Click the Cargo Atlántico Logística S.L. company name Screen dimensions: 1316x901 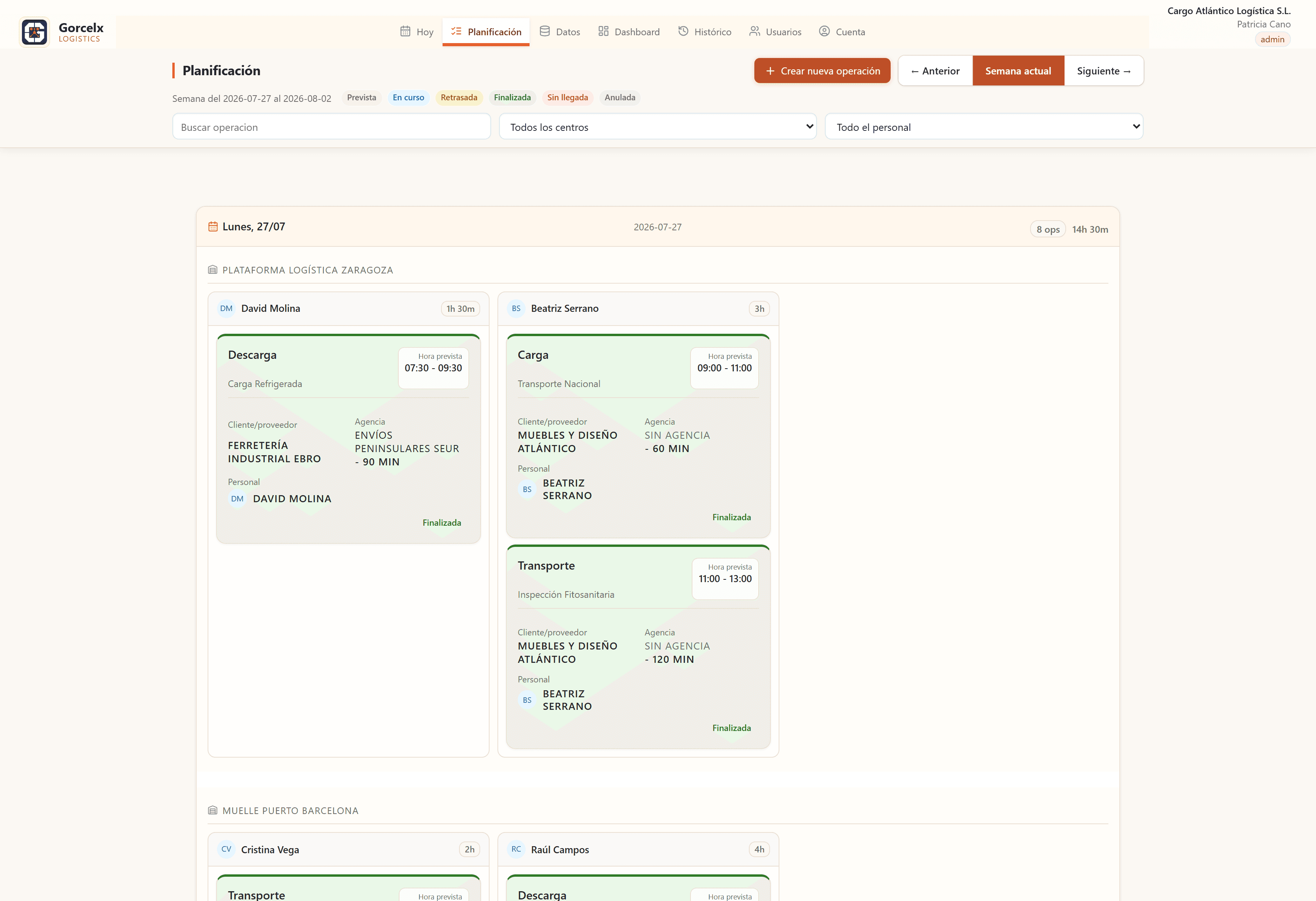(x=1229, y=11)
